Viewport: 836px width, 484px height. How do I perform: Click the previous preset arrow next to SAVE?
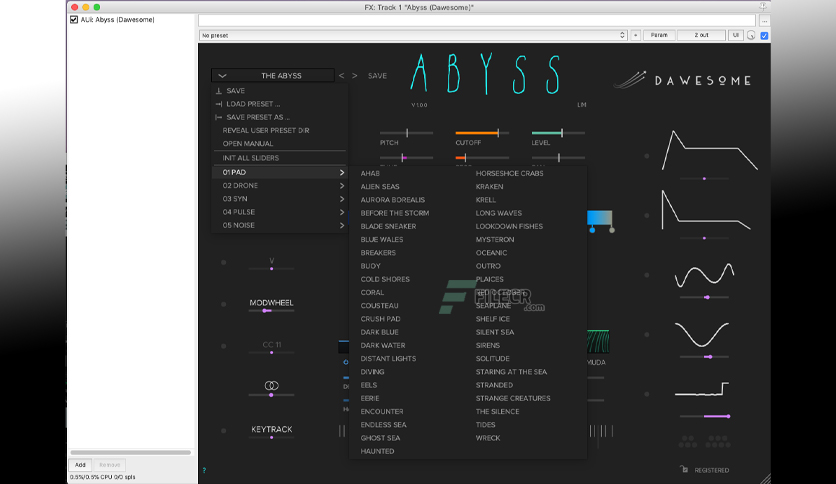tap(341, 76)
